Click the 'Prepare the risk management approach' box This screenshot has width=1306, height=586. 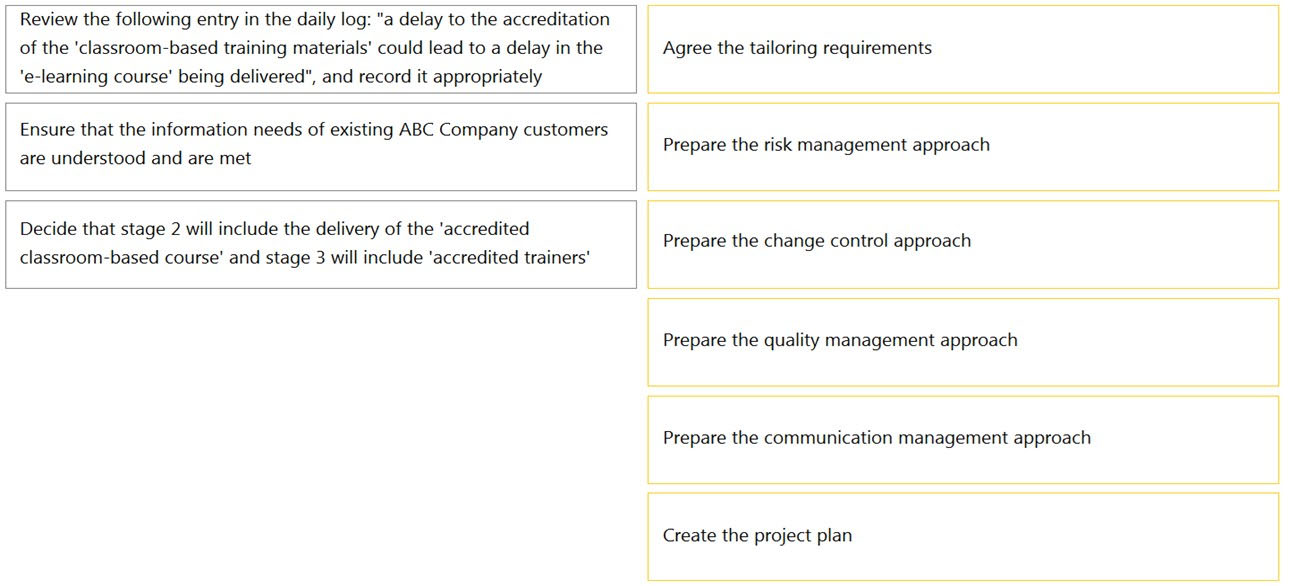pos(963,147)
